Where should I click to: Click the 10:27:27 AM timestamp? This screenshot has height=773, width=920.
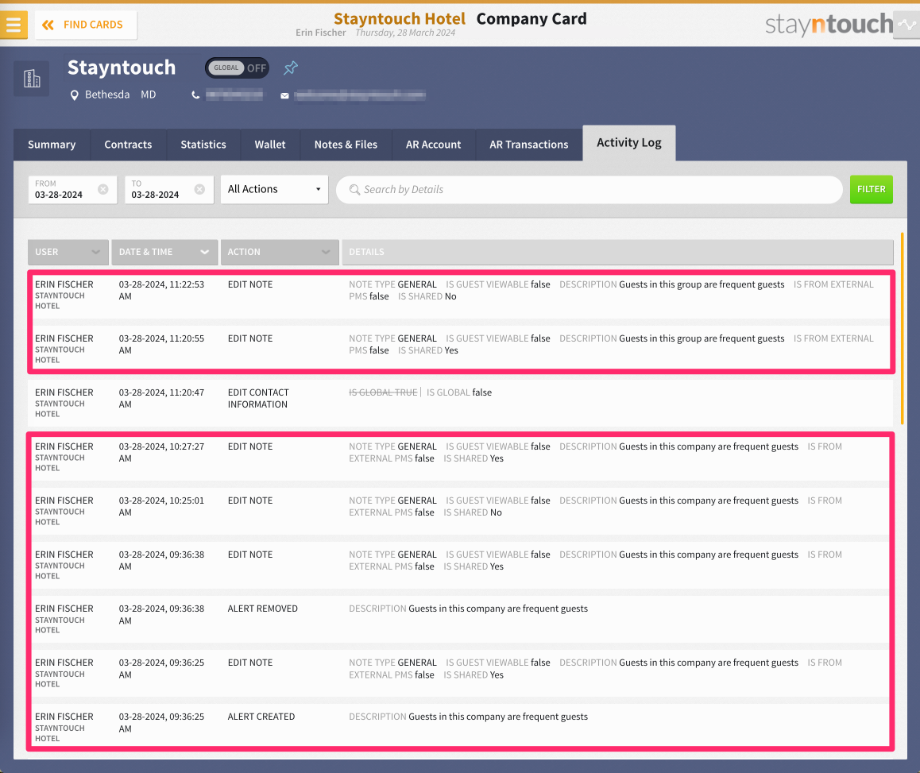point(161,453)
